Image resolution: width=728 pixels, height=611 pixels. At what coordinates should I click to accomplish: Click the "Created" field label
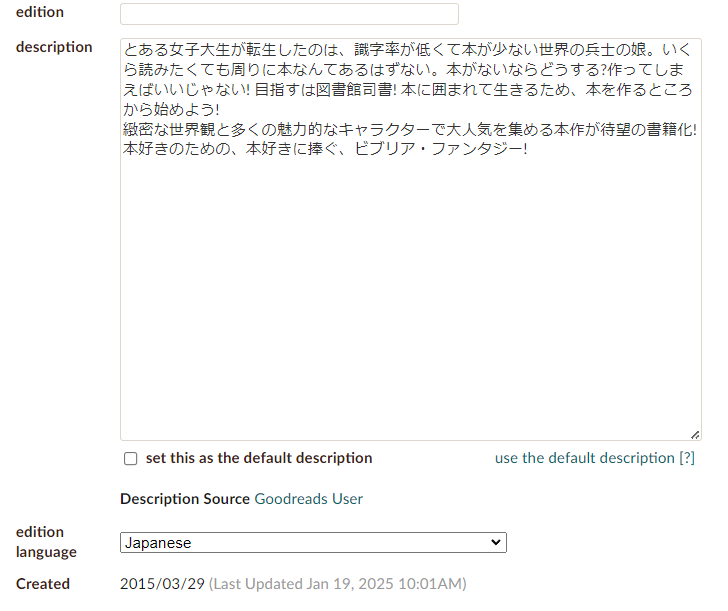pos(43,583)
